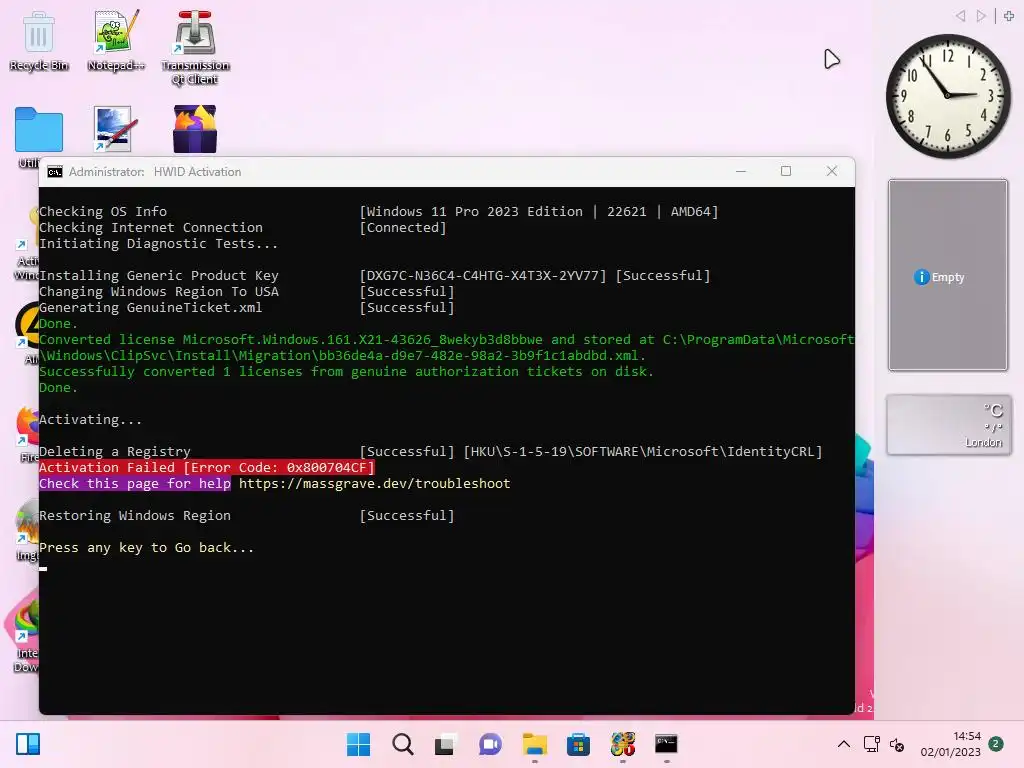Click the gadget sidebar next arrow
The height and width of the screenshot is (768, 1024).
tap(981, 16)
